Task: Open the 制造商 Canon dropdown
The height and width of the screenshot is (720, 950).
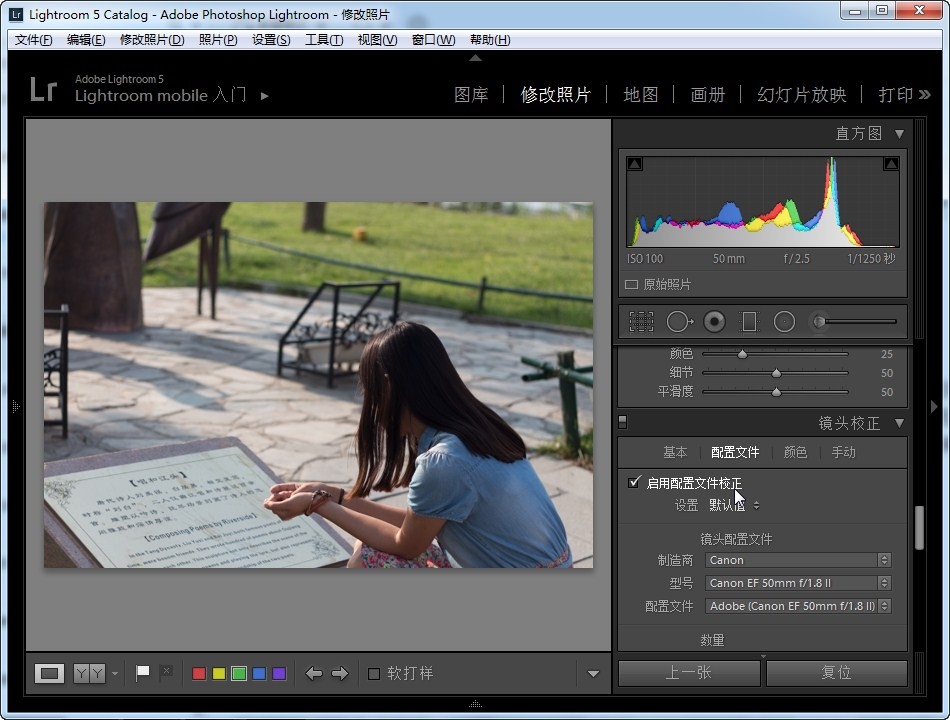Action: (797, 560)
